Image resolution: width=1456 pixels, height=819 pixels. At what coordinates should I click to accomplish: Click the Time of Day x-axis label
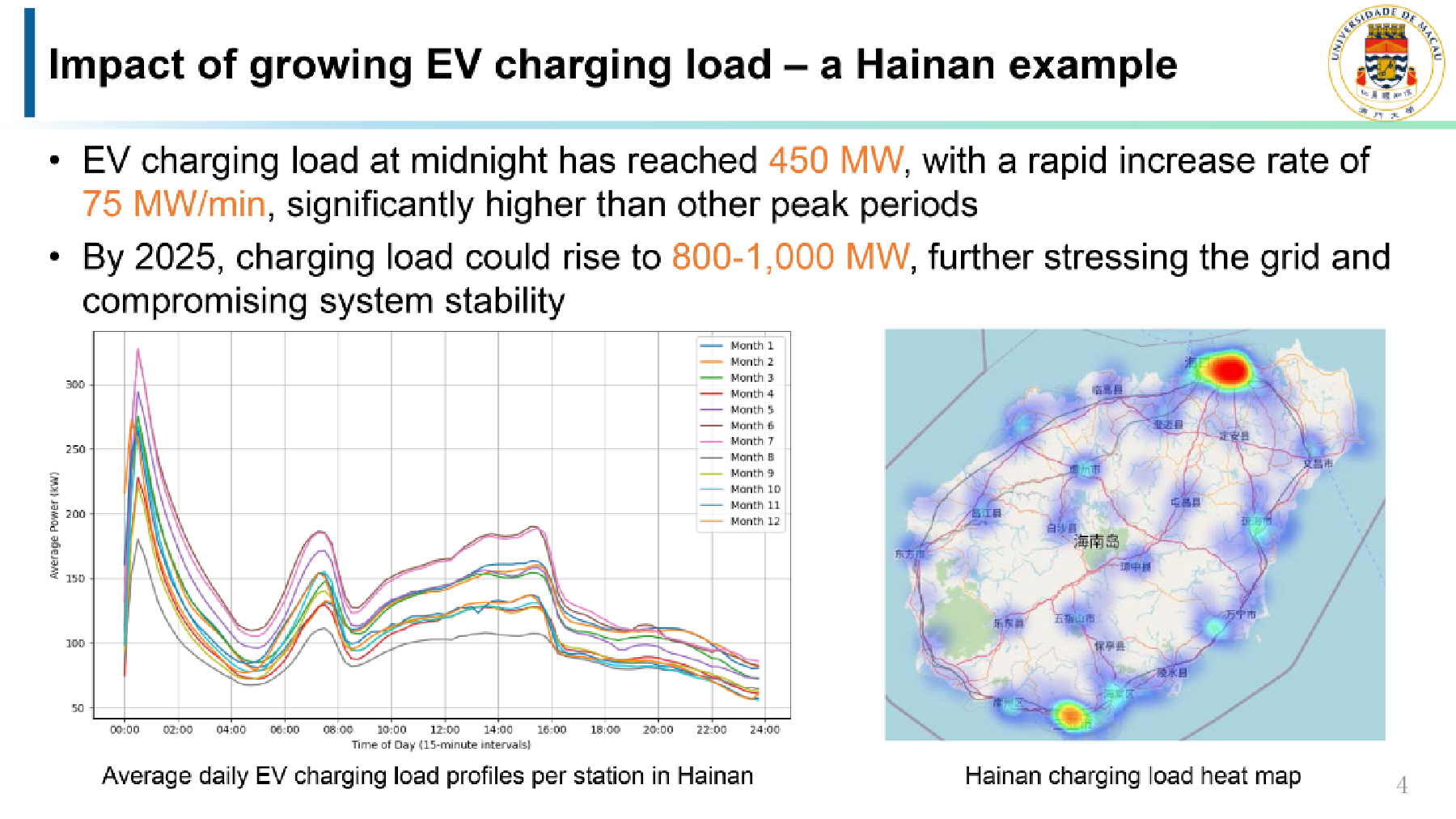[x=441, y=745]
